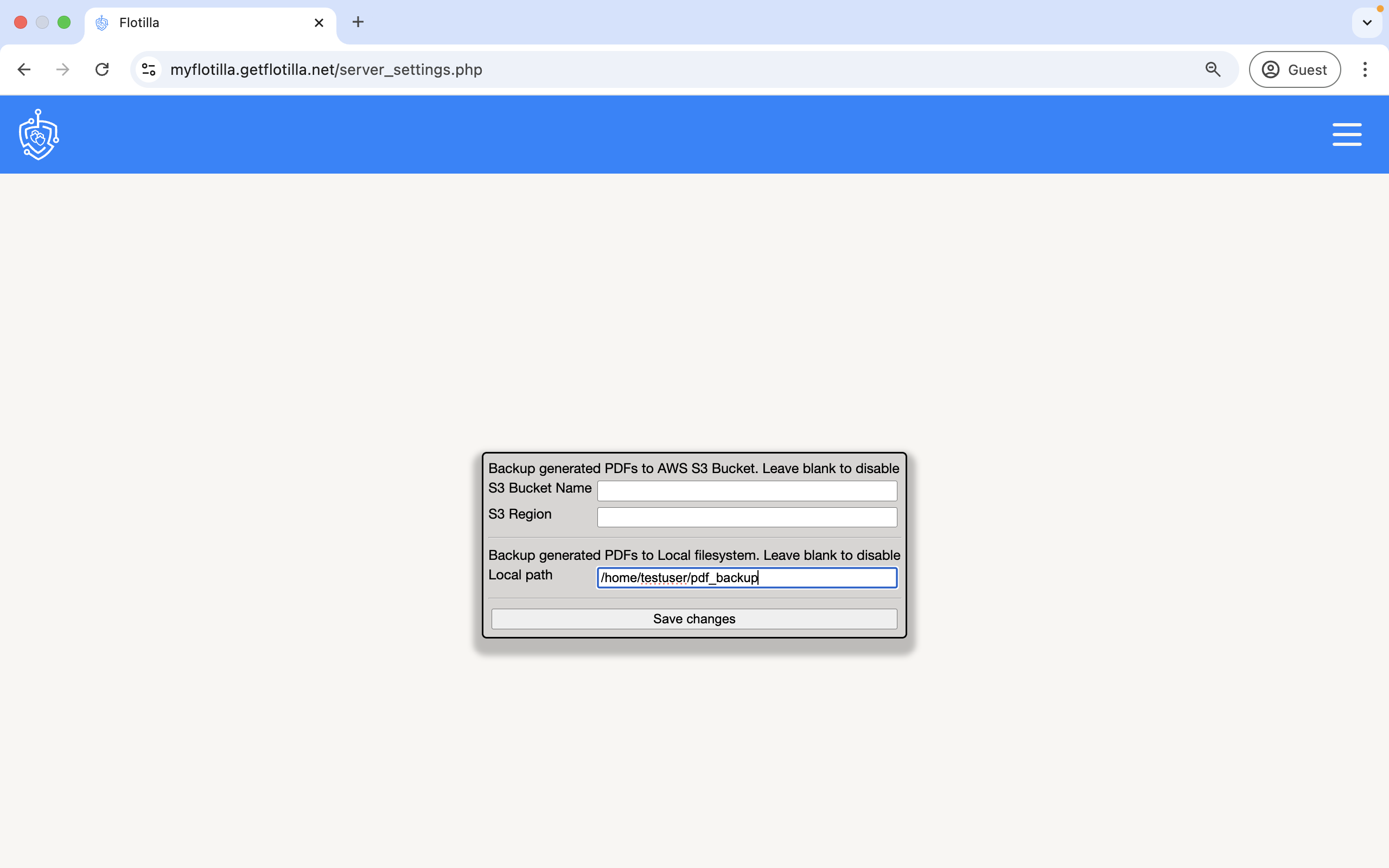Screen dimensions: 1389x868
Task: Click the browser forward arrow
Action: pyautogui.click(x=62, y=69)
